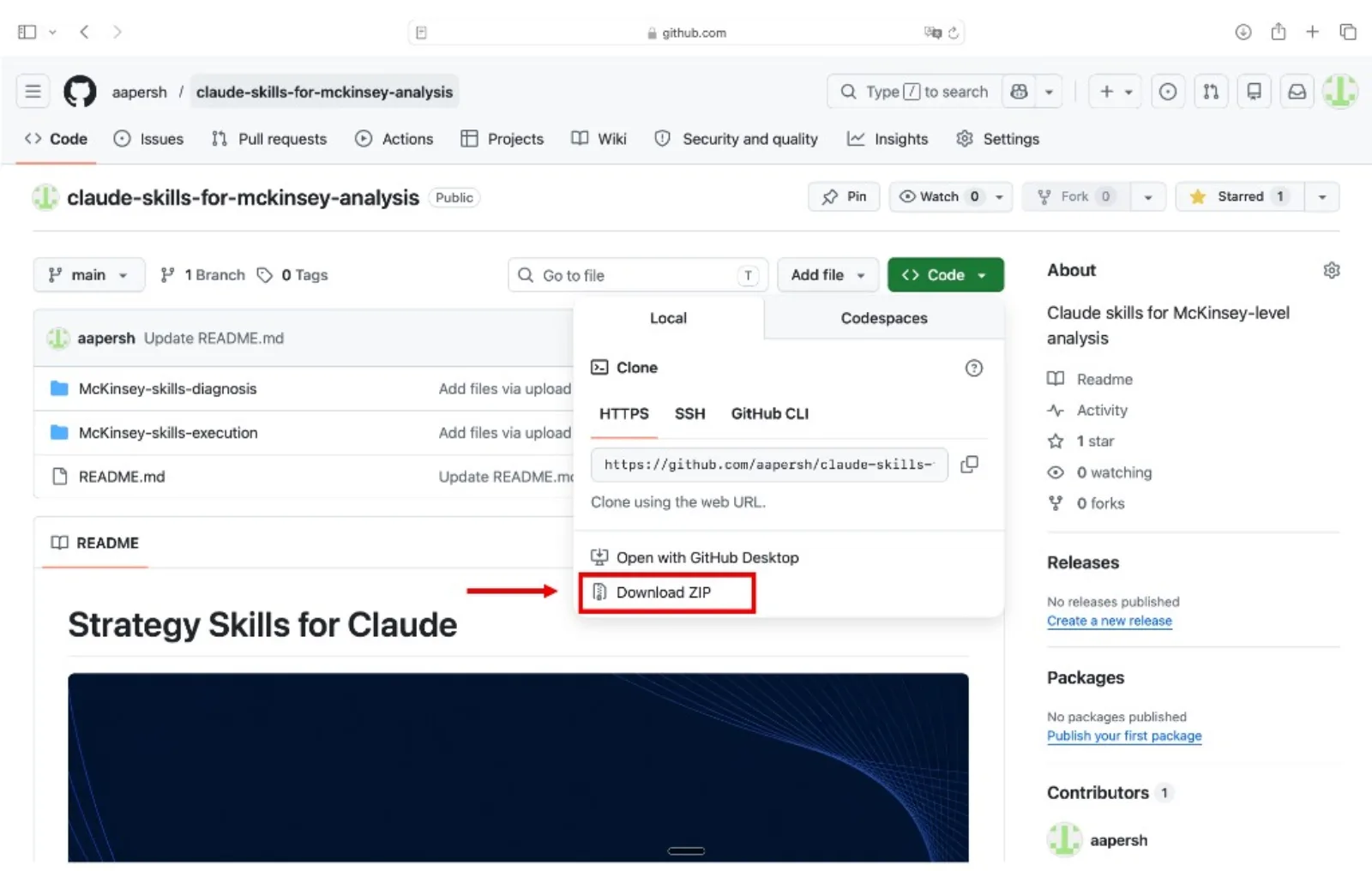Image resolution: width=1372 pixels, height=871 pixels.
Task: Click the Copilot chat icon
Action: tap(1019, 92)
